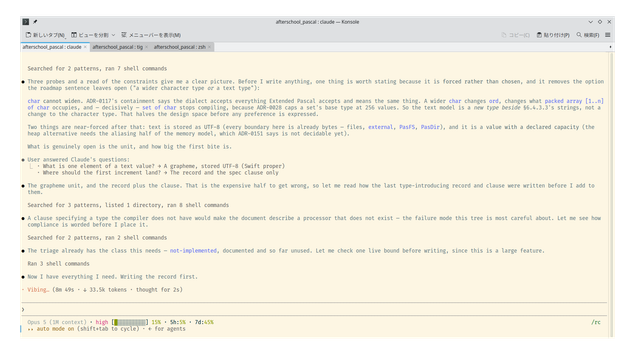Minimize the Konsole window
This screenshot has width=635, height=362.
[590, 22]
